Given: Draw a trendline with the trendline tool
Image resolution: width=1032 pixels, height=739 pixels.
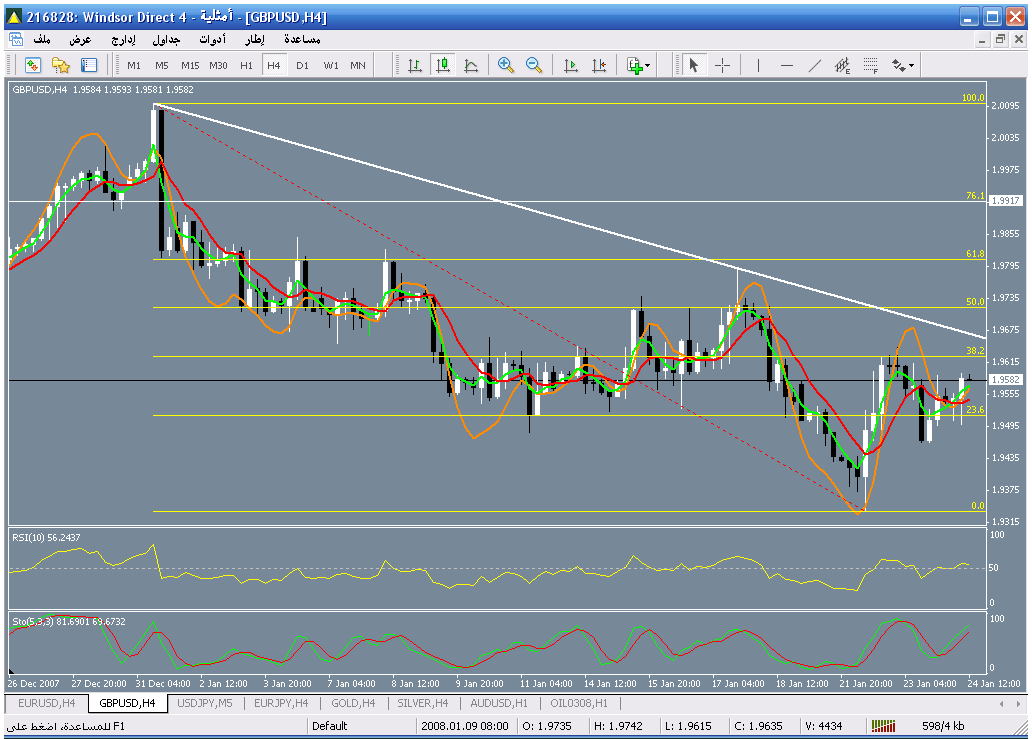Looking at the screenshot, I should (815, 65).
